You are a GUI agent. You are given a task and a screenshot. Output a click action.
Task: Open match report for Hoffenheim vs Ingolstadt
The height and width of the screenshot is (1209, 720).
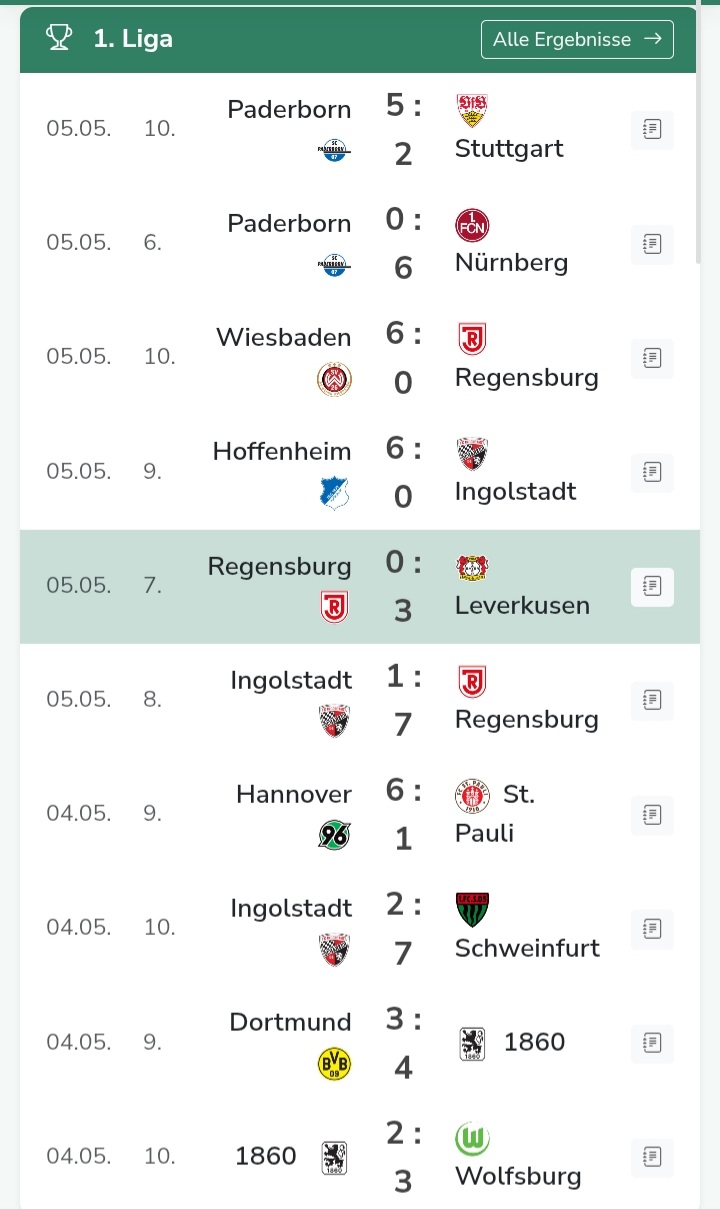(652, 471)
